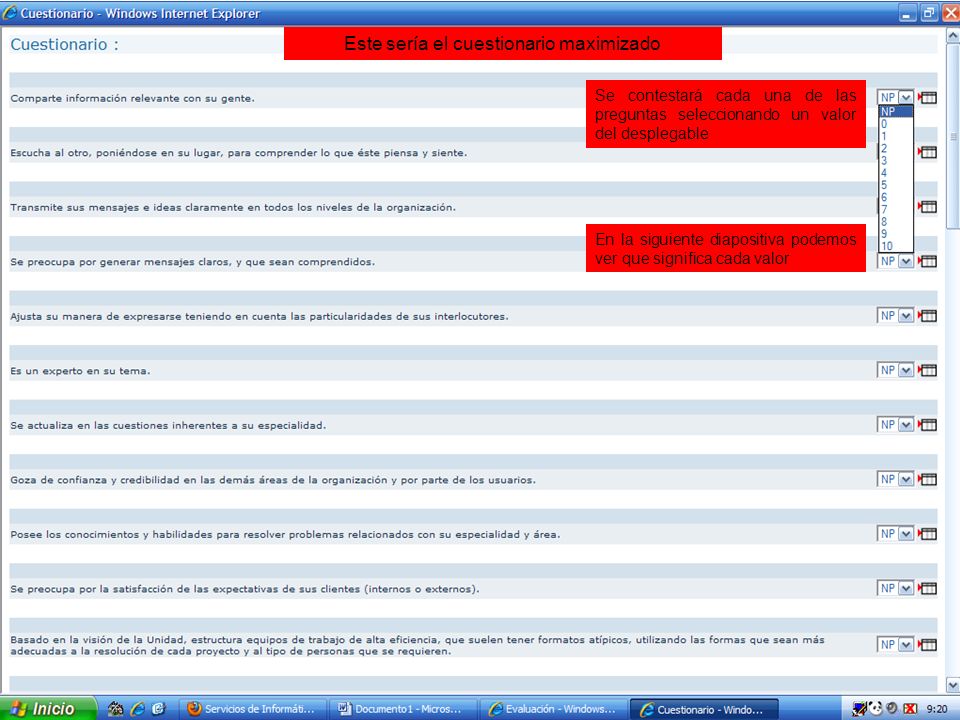The height and width of the screenshot is (720, 960).
Task: Open the table icon beside 'Se actualiza en las cuestiones'
Action: pos(928,424)
